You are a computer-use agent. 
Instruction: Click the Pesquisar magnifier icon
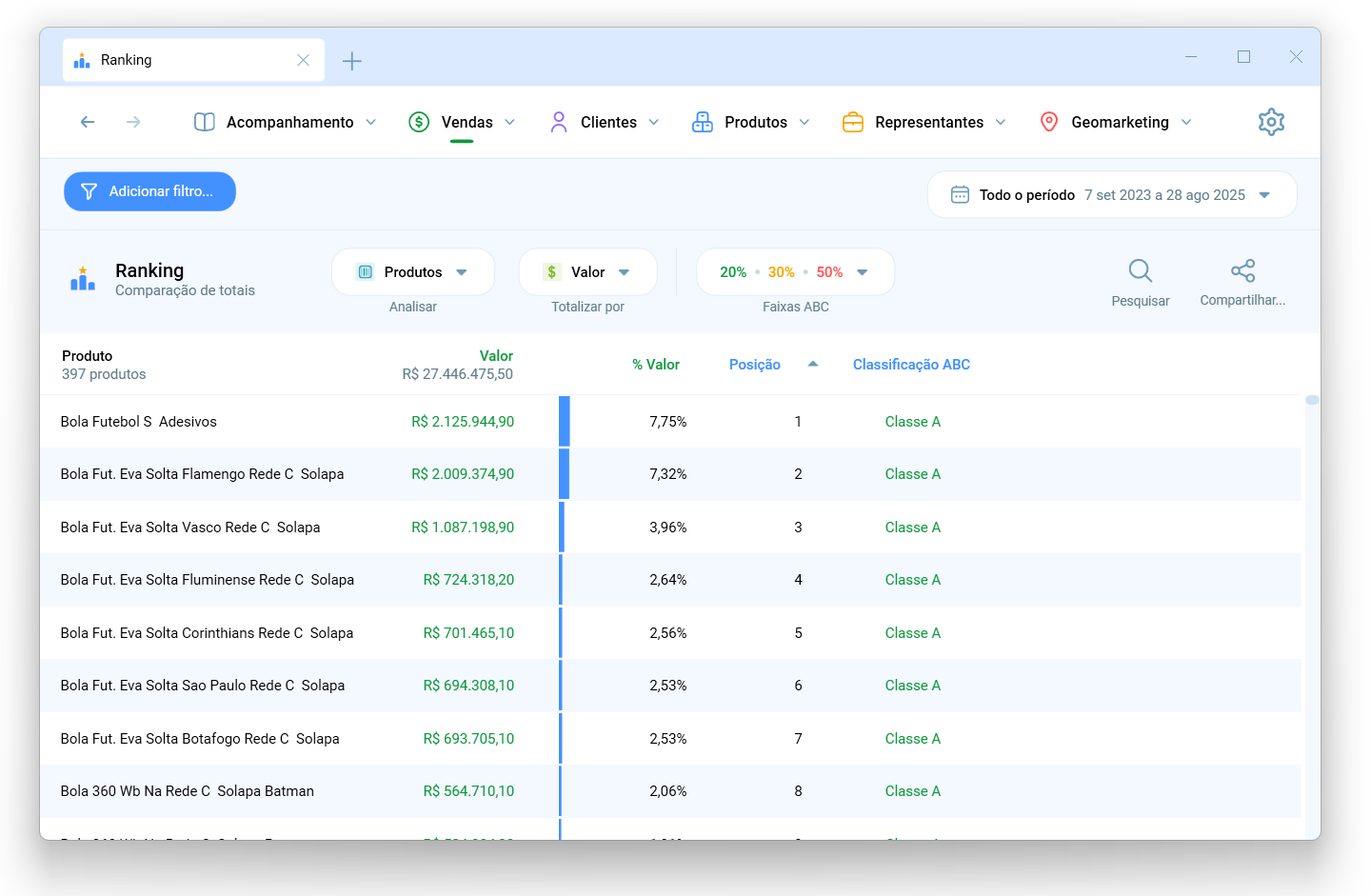[1140, 271]
